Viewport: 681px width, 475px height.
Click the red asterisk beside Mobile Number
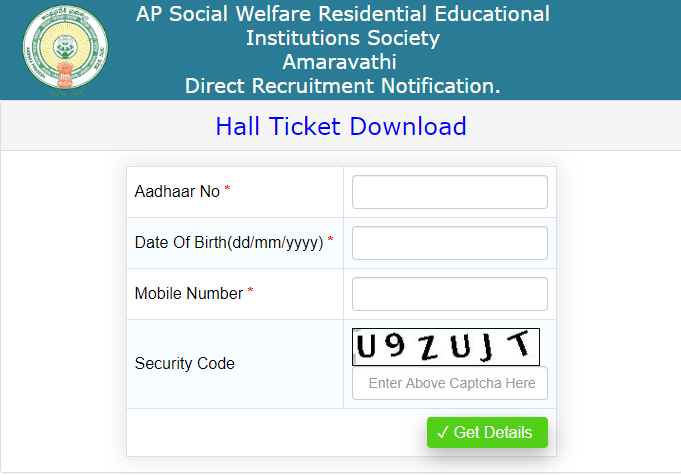pyautogui.click(x=251, y=291)
